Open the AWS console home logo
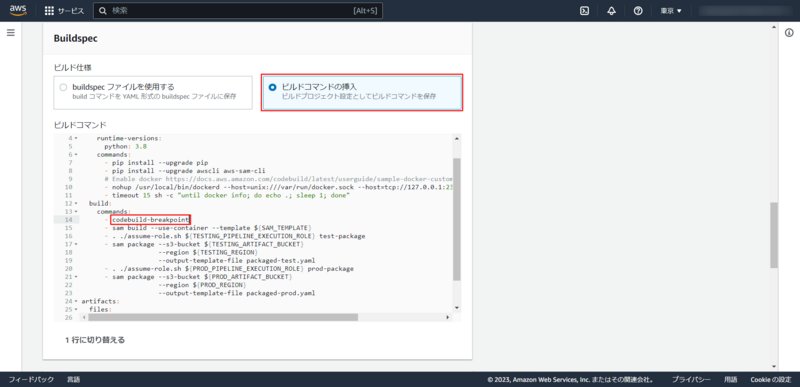Image resolution: width=800 pixels, height=387 pixels. 18,11
